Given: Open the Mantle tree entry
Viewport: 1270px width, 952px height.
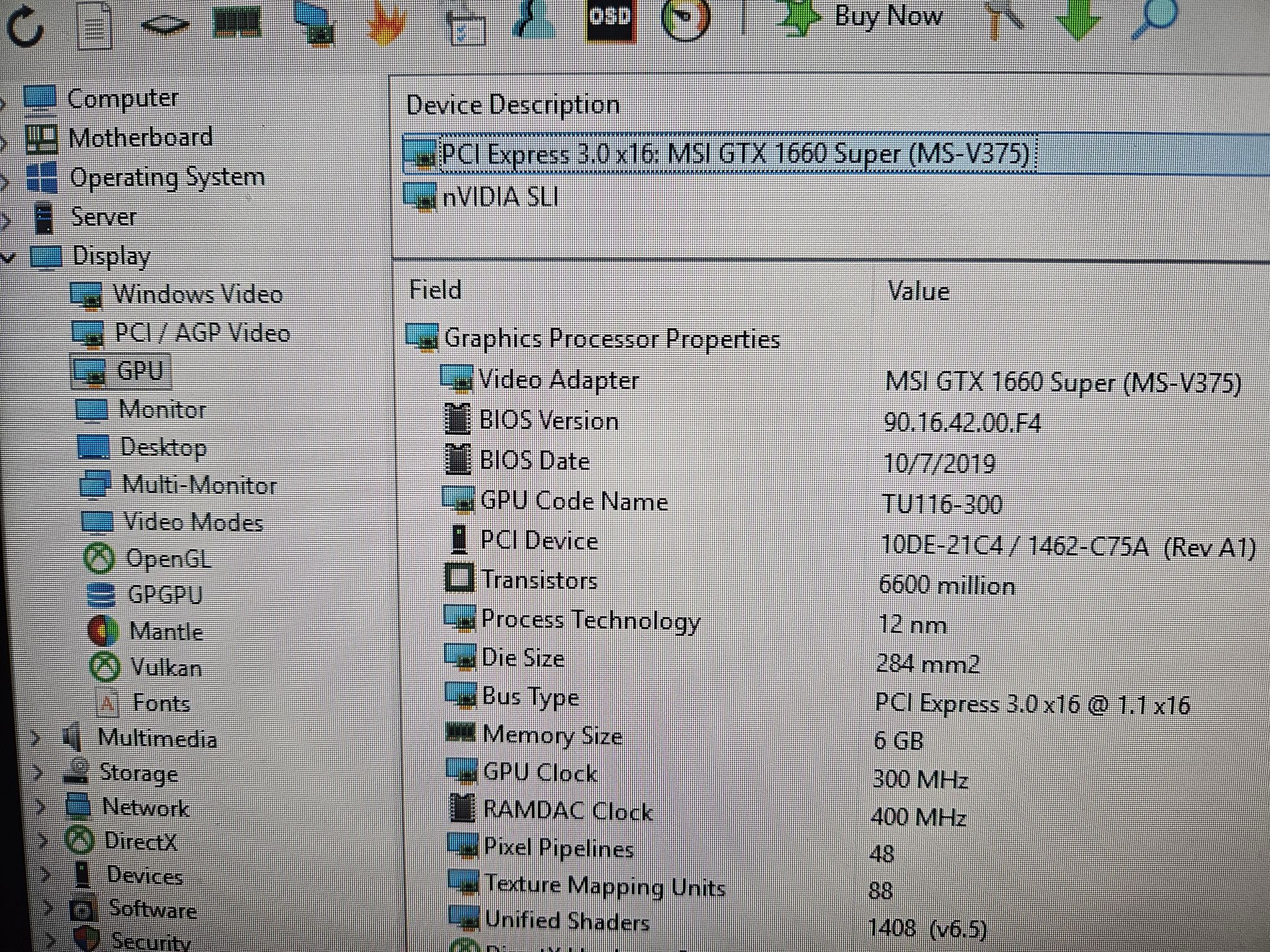Looking at the screenshot, I should point(166,631).
